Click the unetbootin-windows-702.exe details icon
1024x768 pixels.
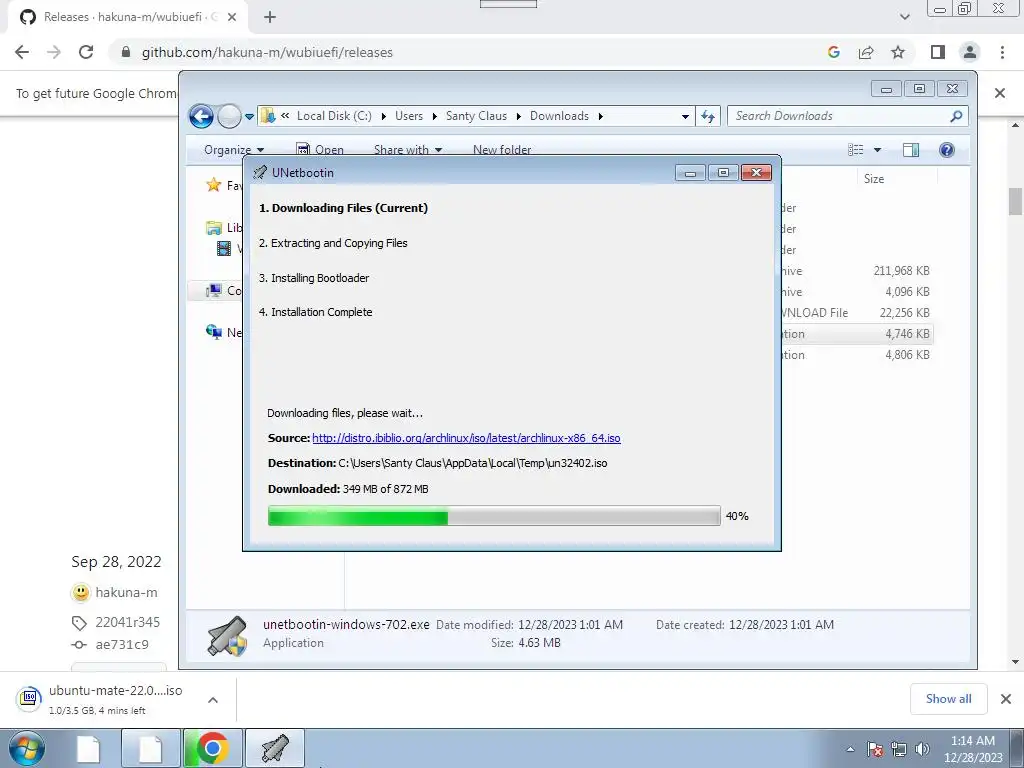tap(227, 636)
